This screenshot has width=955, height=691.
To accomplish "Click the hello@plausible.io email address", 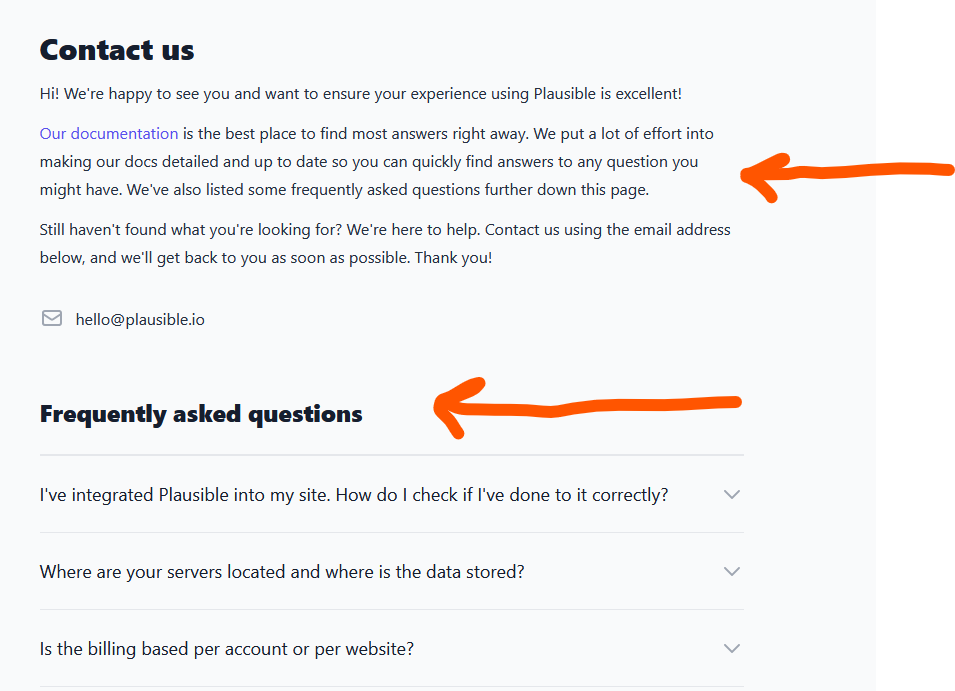I will pyautogui.click(x=140, y=320).
